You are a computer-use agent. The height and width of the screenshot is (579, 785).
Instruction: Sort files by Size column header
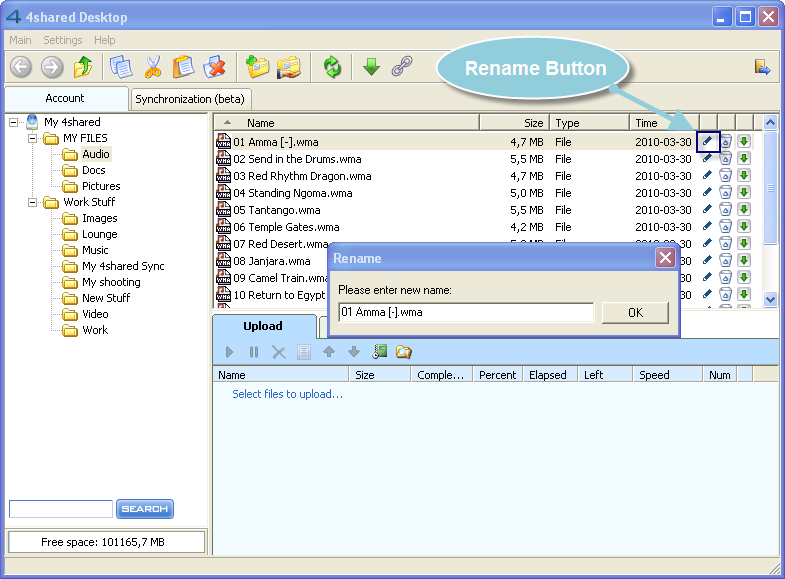coord(515,123)
